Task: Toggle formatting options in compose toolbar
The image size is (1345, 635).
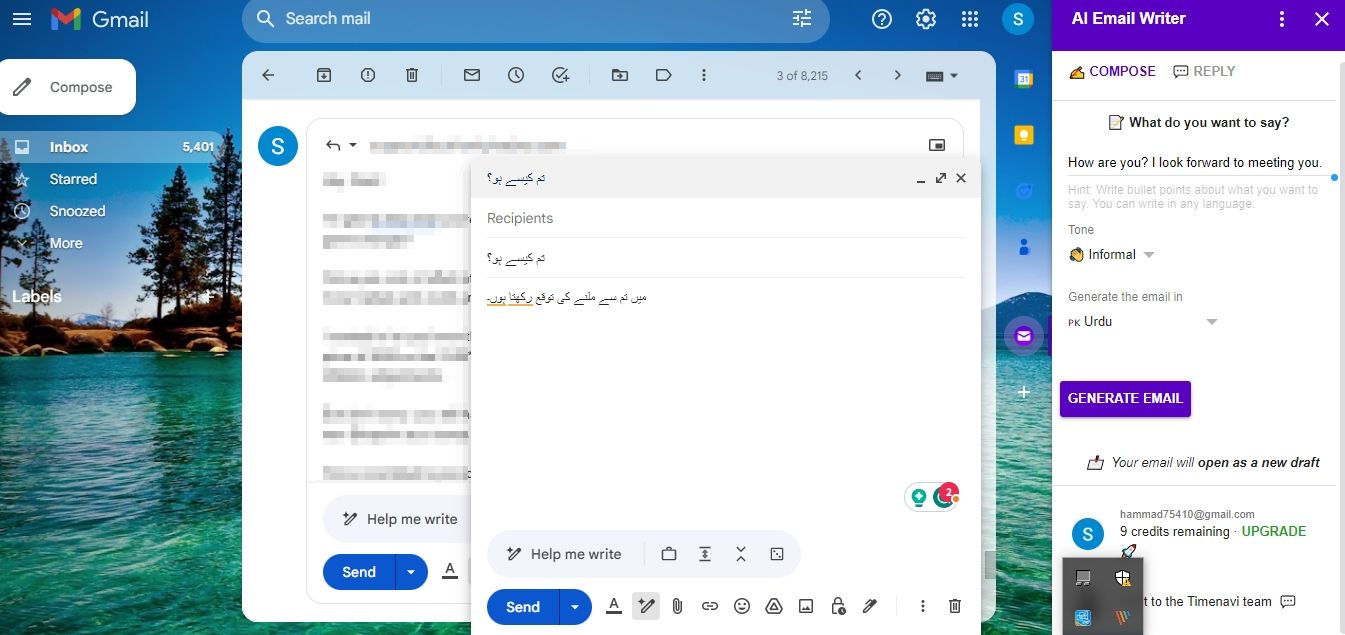Action: tap(614, 606)
